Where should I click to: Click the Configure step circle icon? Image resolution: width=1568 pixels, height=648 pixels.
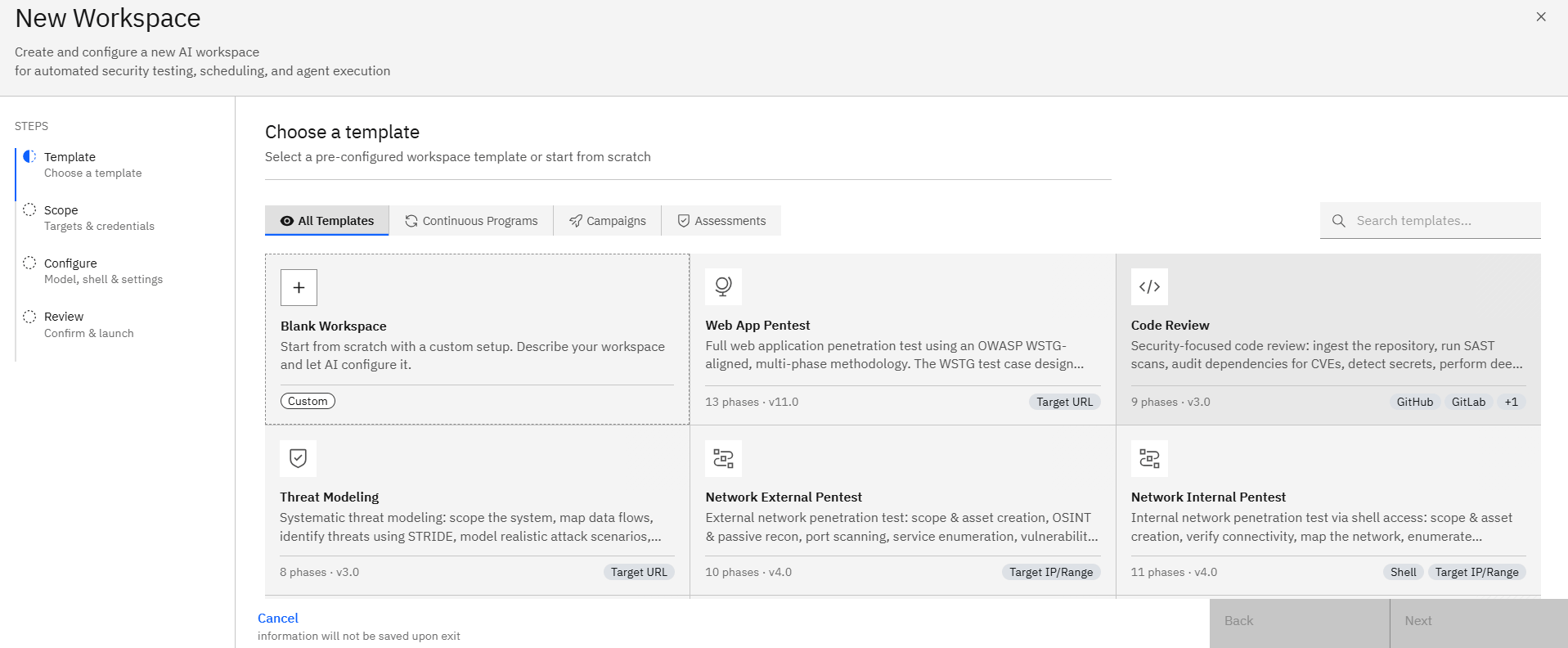(x=29, y=263)
